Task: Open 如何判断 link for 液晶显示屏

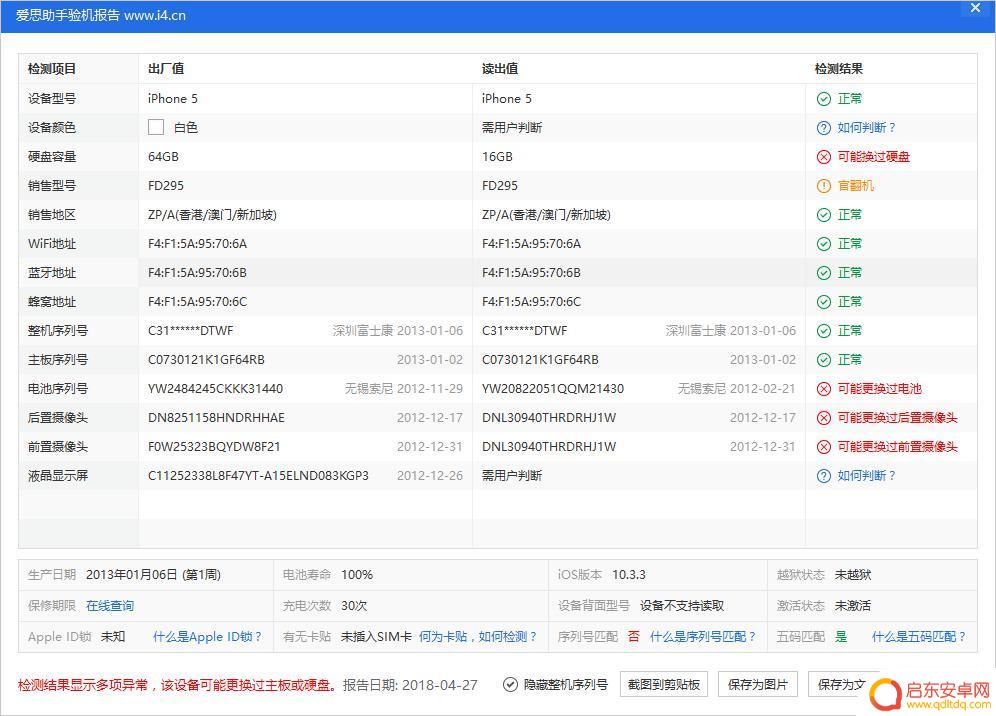Action: click(866, 476)
